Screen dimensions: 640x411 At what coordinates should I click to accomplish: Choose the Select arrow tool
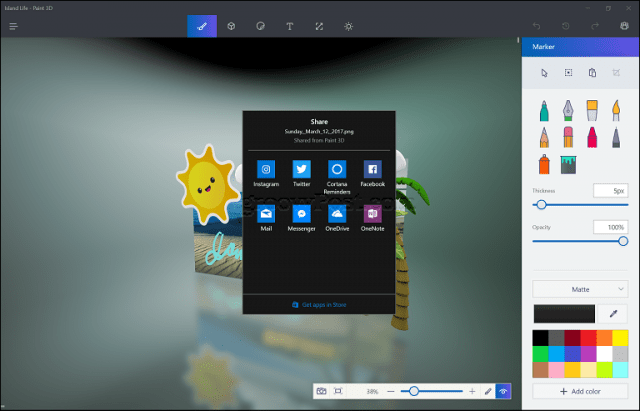(x=544, y=73)
